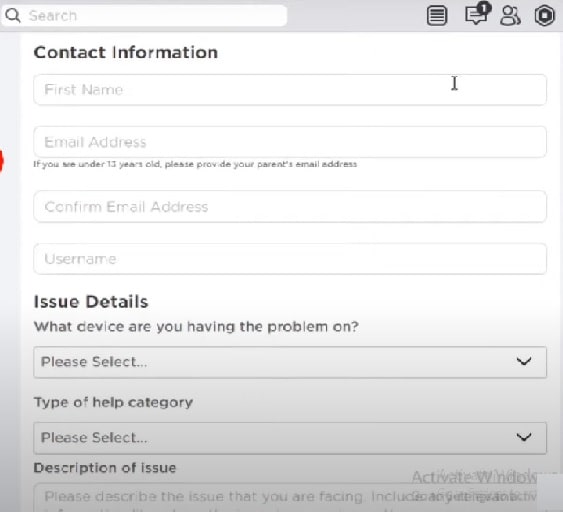Click the under 13 parent's email note

coord(195,164)
